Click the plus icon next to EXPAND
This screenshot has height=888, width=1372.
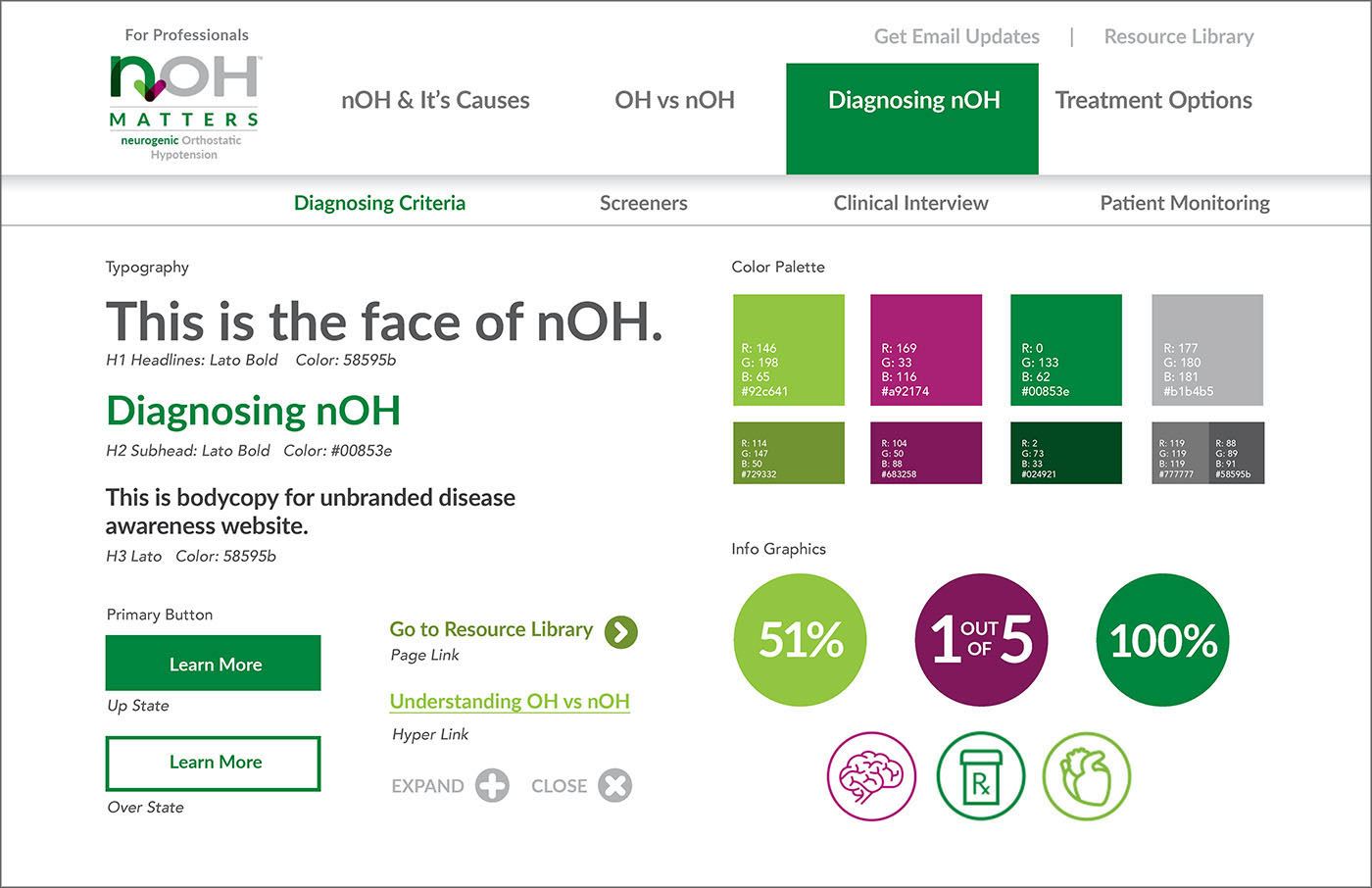(x=492, y=786)
